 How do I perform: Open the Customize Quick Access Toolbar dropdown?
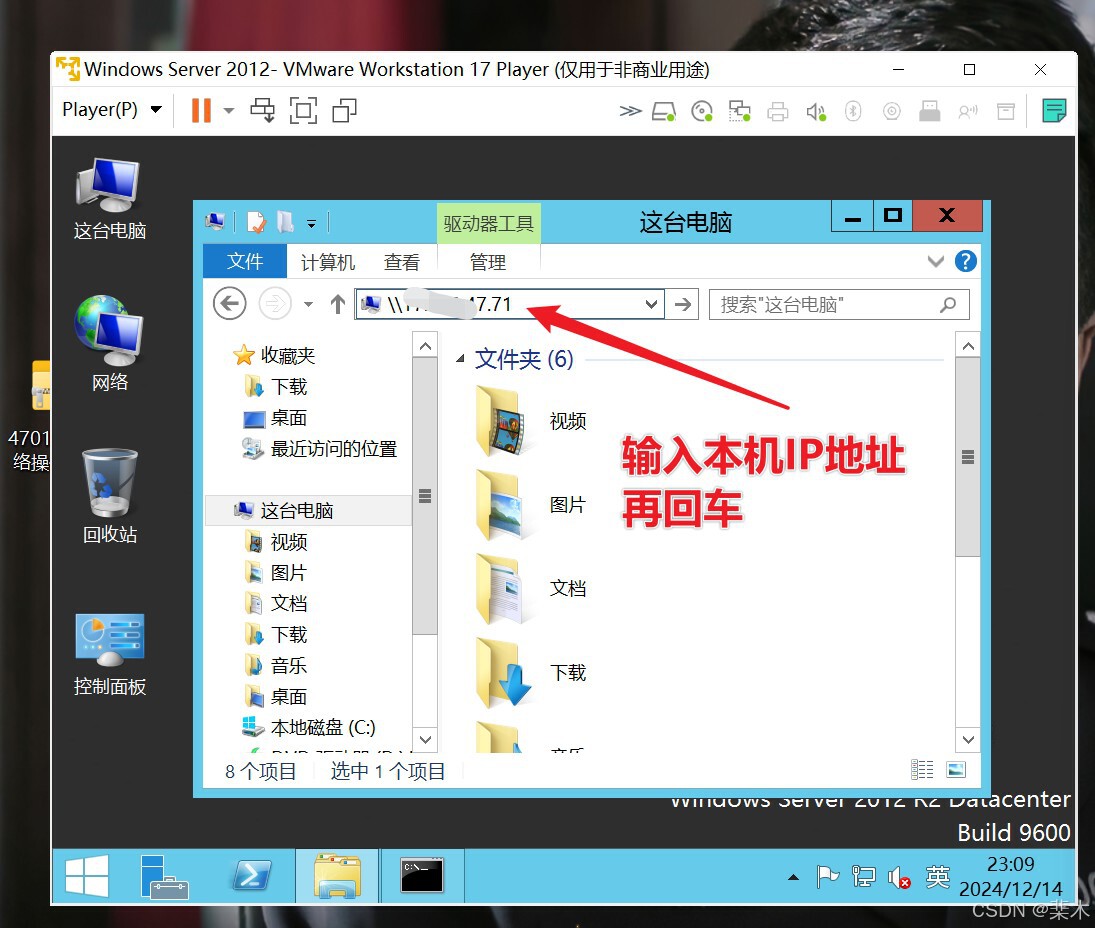[311, 224]
